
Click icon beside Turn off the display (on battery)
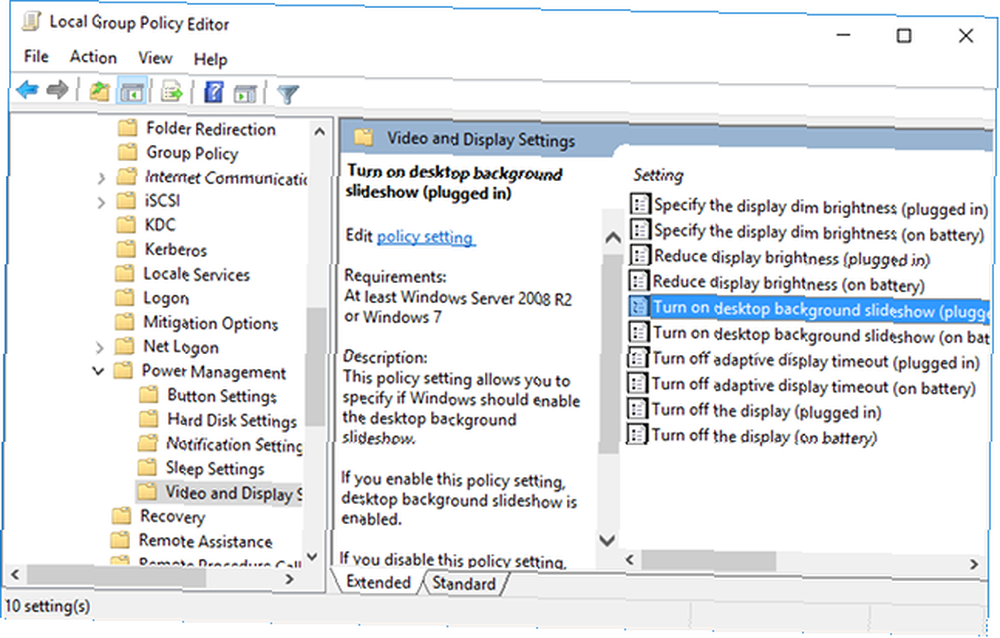coord(635,434)
